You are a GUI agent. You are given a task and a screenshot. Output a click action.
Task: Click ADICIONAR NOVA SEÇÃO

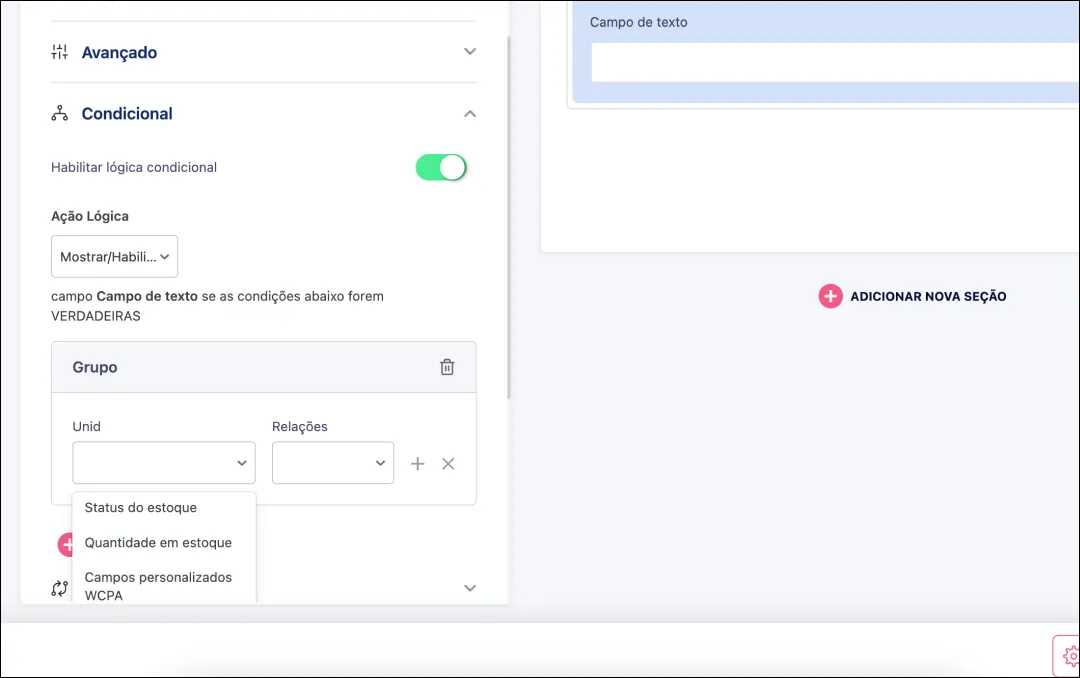click(x=913, y=296)
